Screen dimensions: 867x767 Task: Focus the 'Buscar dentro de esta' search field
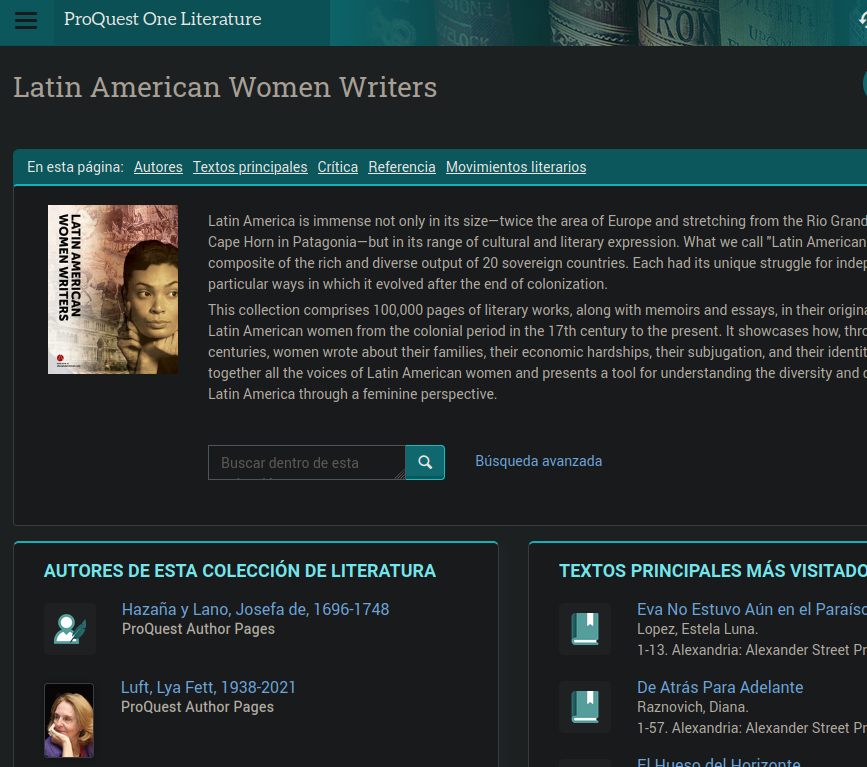coord(307,462)
